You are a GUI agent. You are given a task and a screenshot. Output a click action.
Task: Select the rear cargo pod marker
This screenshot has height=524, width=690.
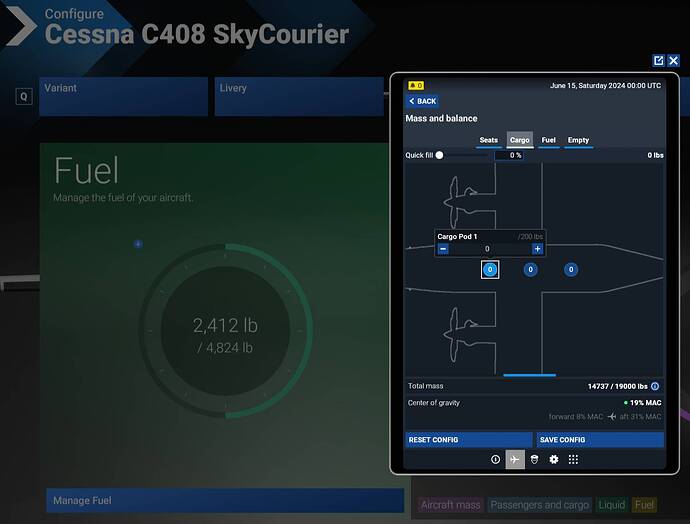[x=571, y=270]
